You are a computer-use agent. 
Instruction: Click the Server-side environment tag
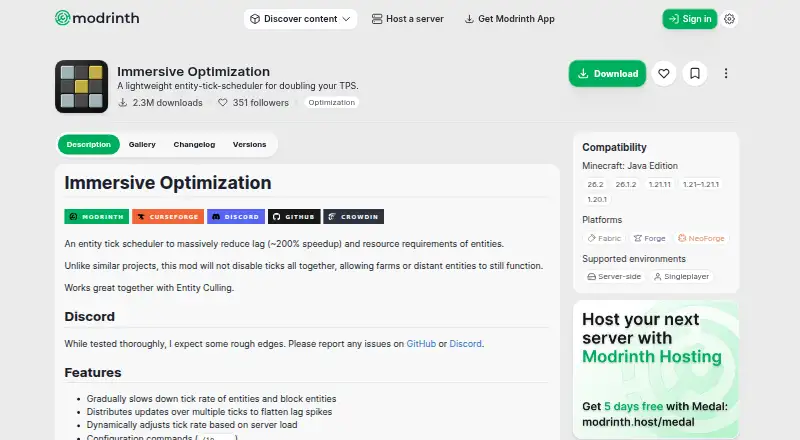614,277
